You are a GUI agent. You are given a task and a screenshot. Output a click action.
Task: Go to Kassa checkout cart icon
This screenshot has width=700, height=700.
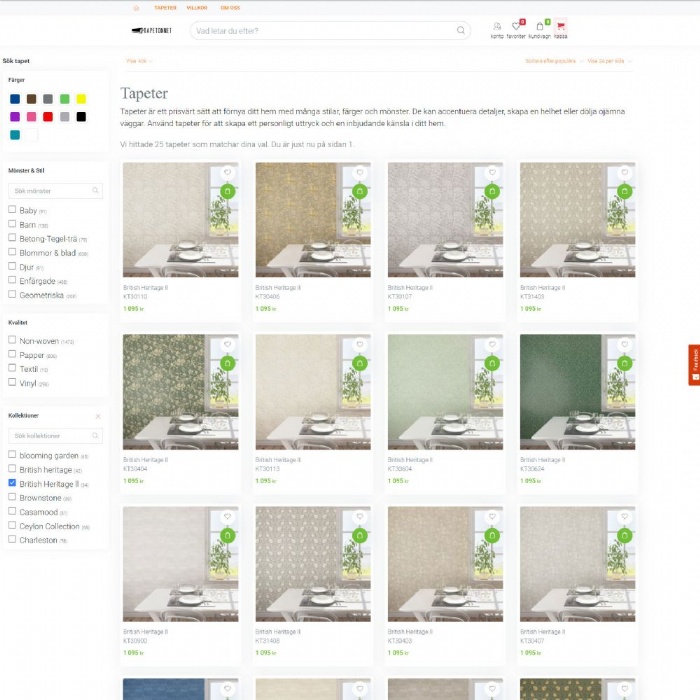[x=560, y=27]
